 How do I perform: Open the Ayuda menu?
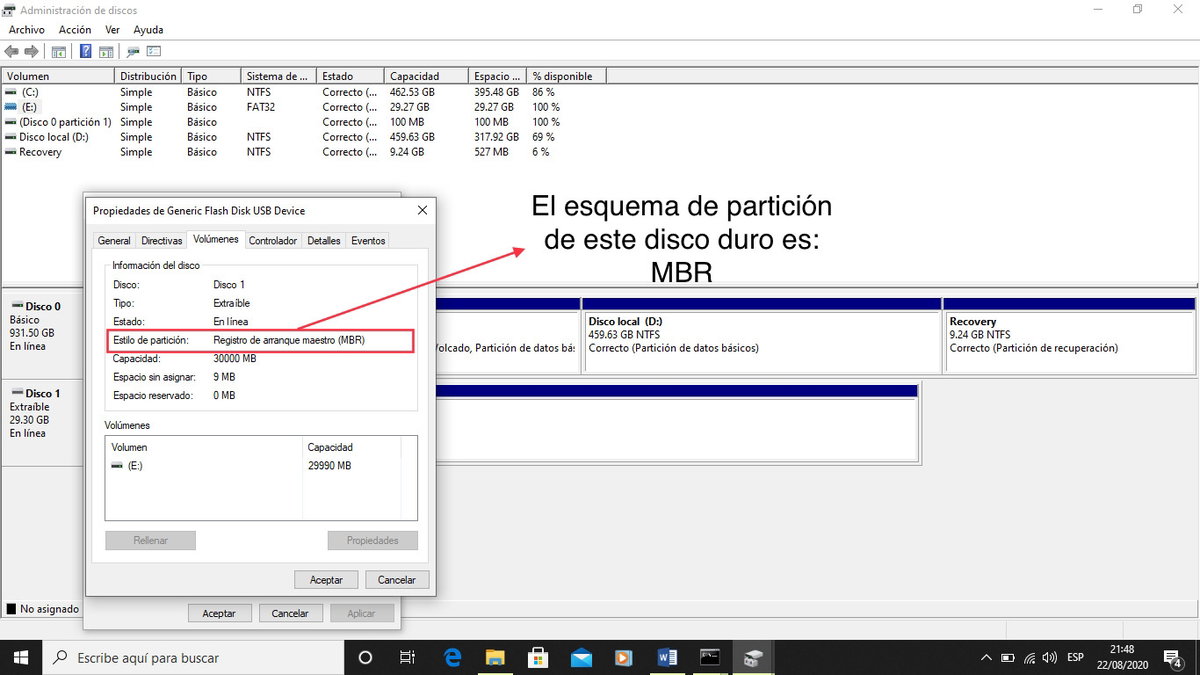coord(148,30)
